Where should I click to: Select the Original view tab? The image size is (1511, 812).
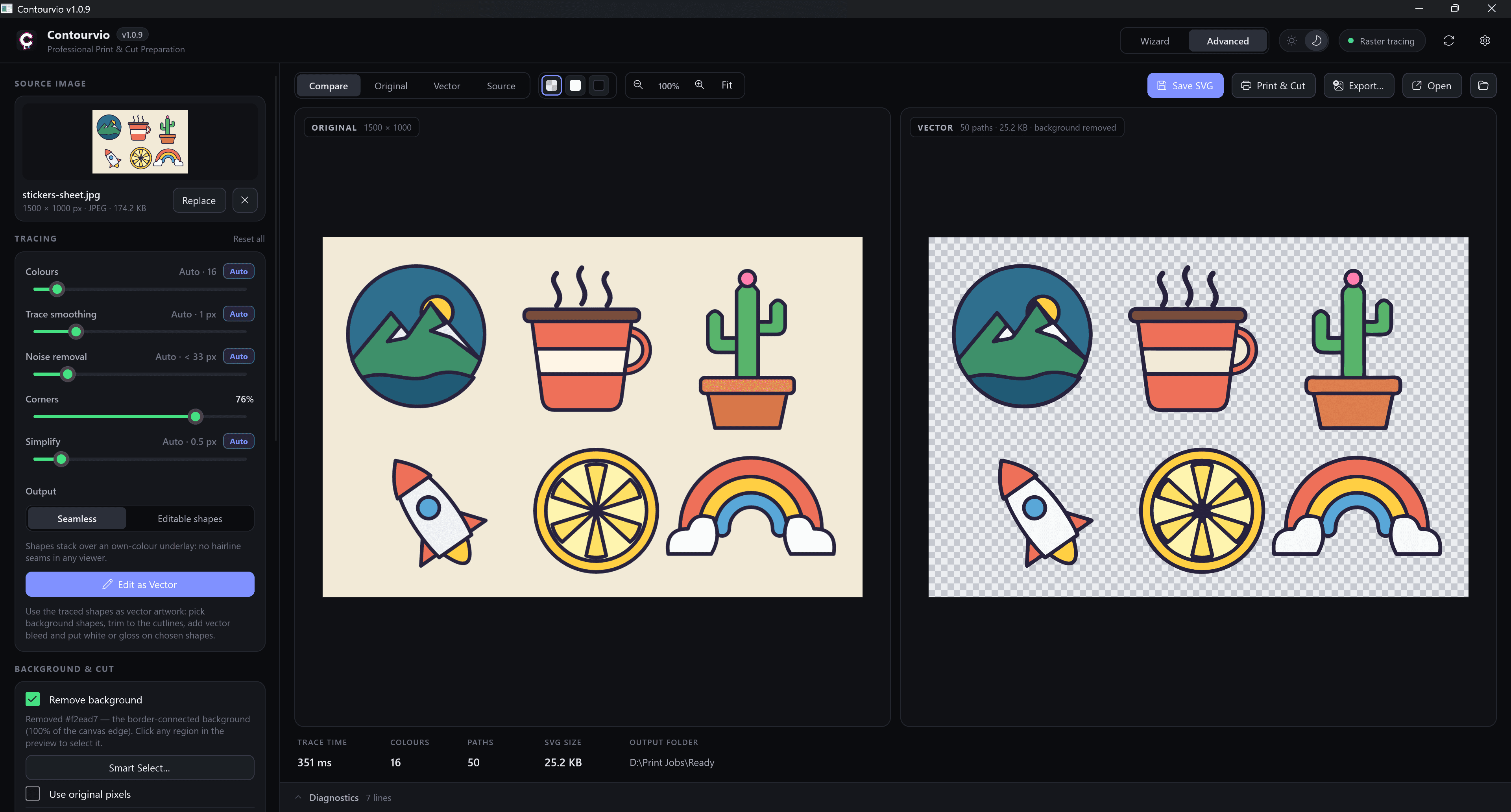[x=391, y=86]
